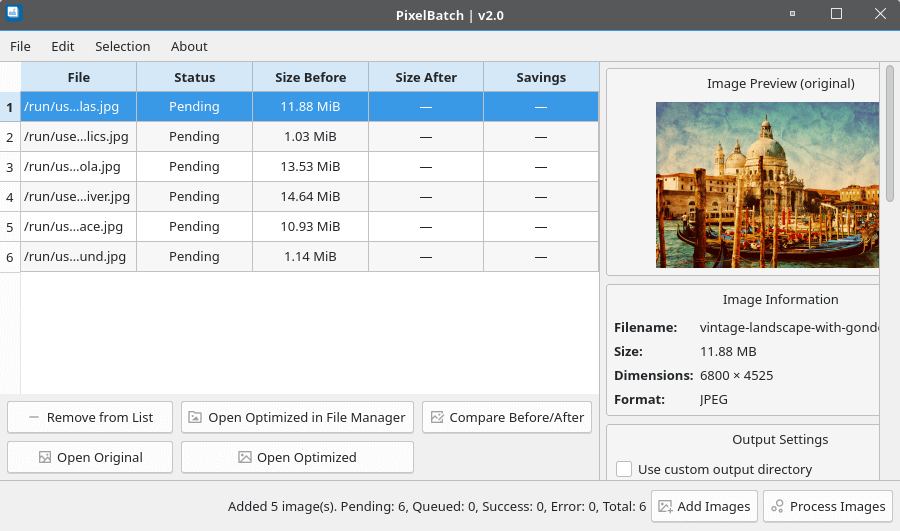
Task: Select the row header number 6
Action: pyautogui.click(x=10, y=257)
